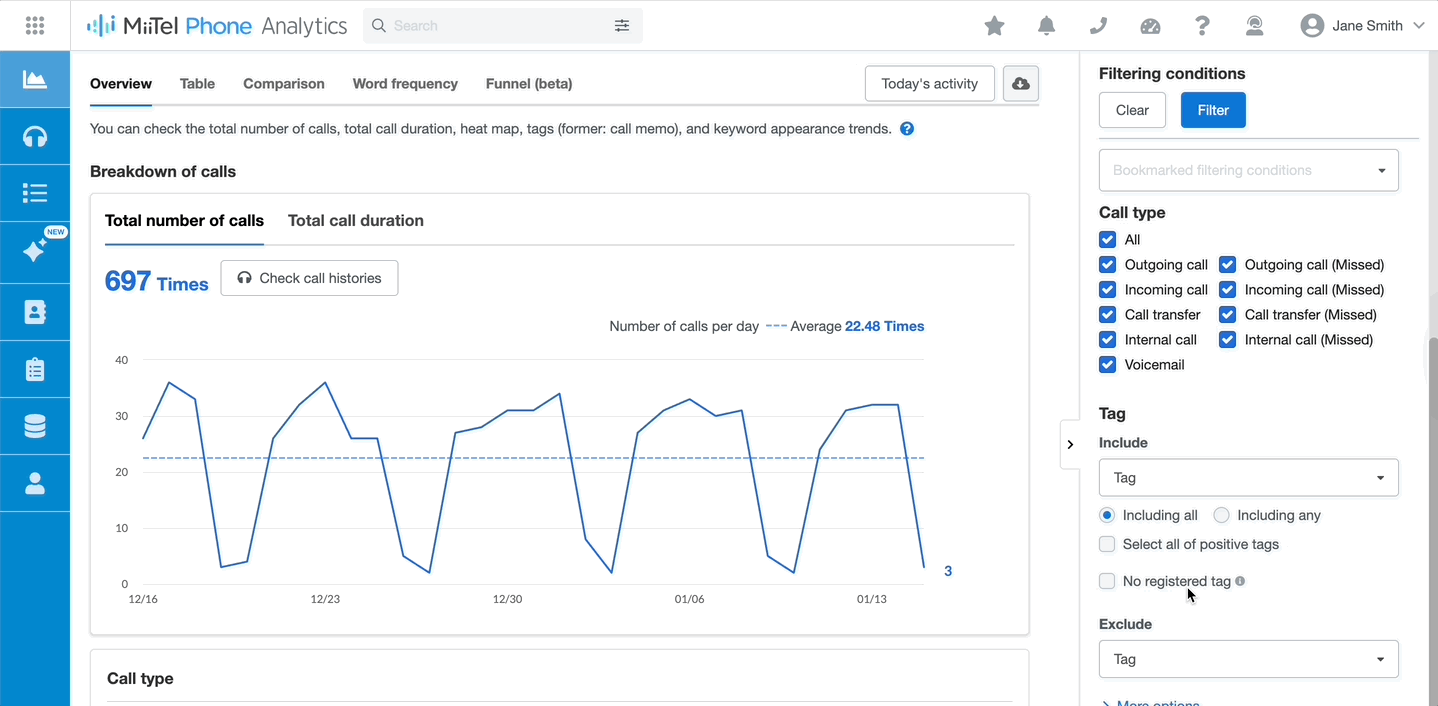Screen dimensions: 1438x706
Task: Click the cloud download icon button
Action: click(x=1021, y=84)
